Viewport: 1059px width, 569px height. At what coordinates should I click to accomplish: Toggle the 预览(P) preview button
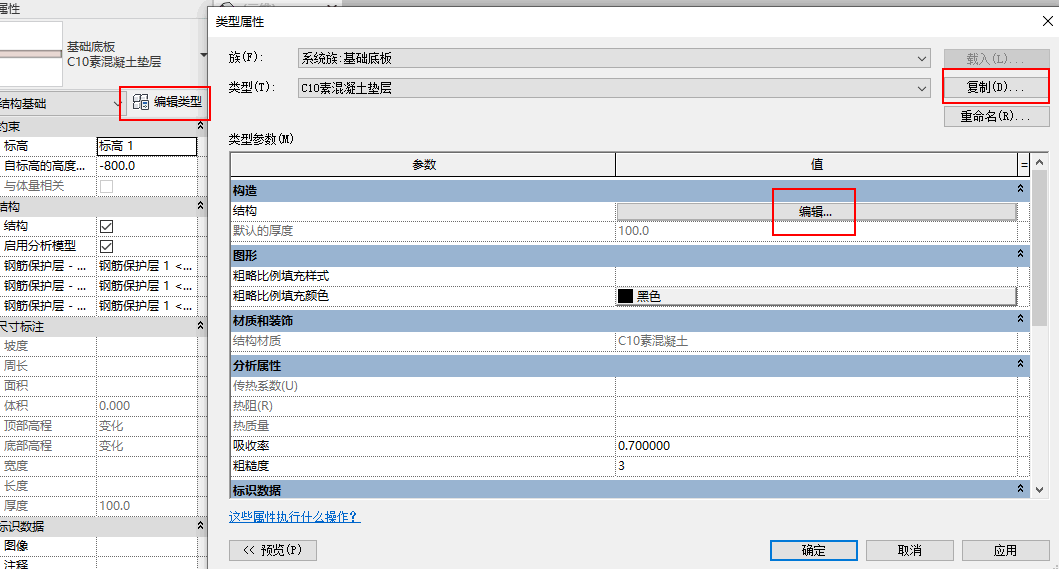[273, 550]
